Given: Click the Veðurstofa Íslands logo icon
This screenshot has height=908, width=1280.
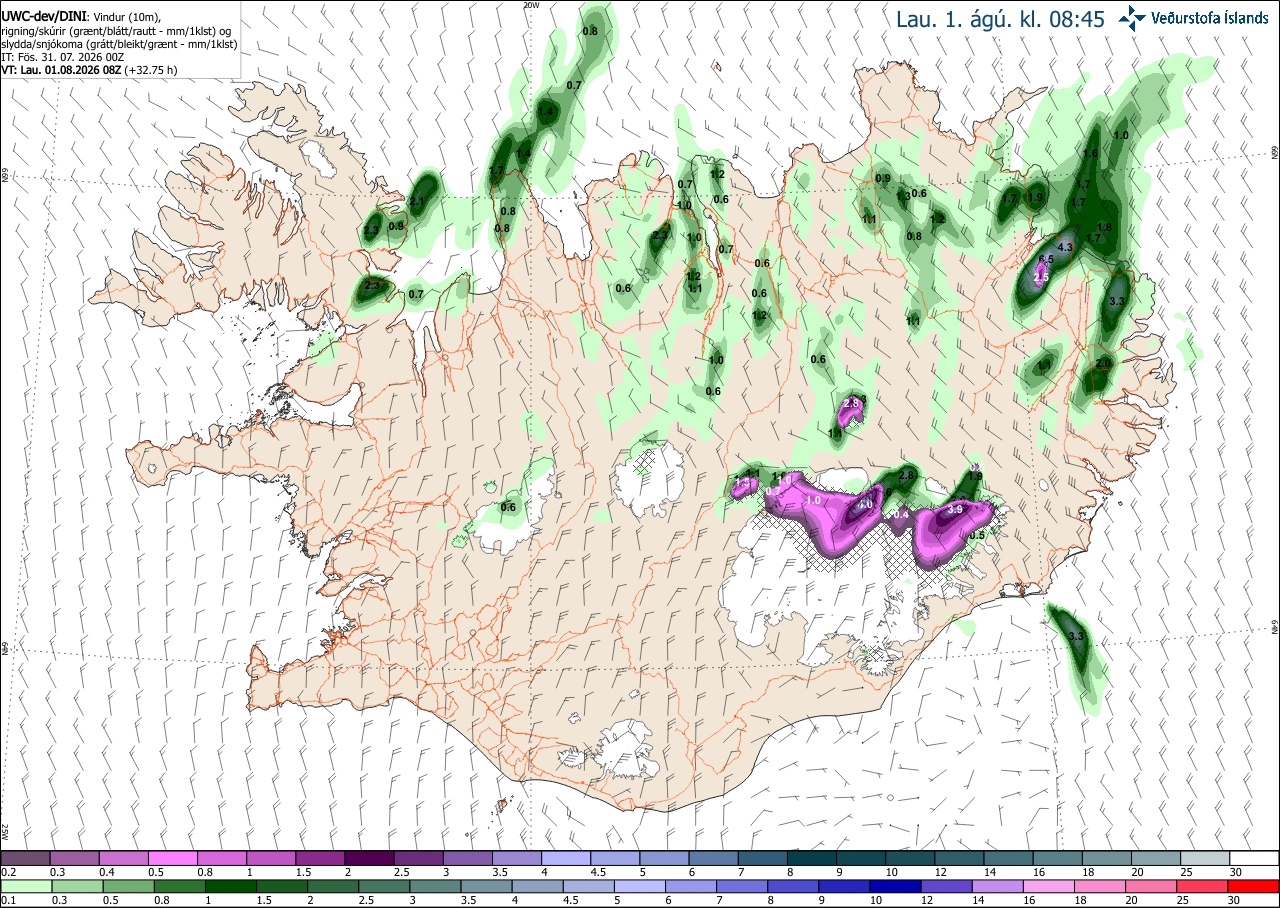Looking at the screenshot, I should (x=1132, y=17).
